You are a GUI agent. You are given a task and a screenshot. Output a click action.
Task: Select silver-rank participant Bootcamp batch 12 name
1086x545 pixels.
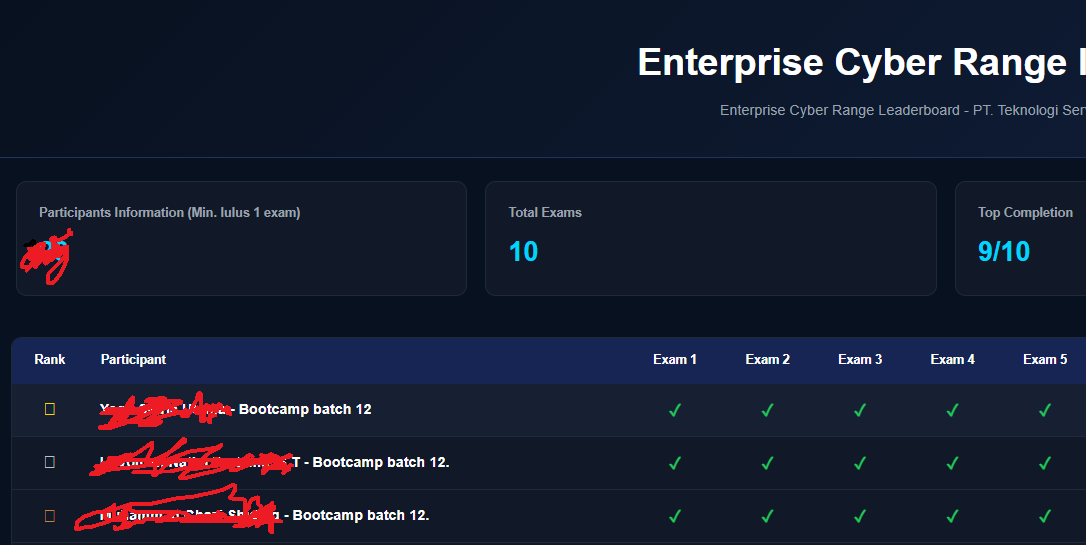274,462
